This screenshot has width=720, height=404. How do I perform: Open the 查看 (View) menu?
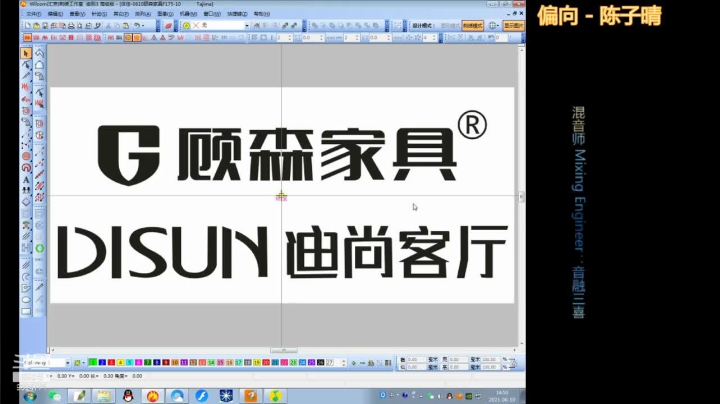(77, 14)
